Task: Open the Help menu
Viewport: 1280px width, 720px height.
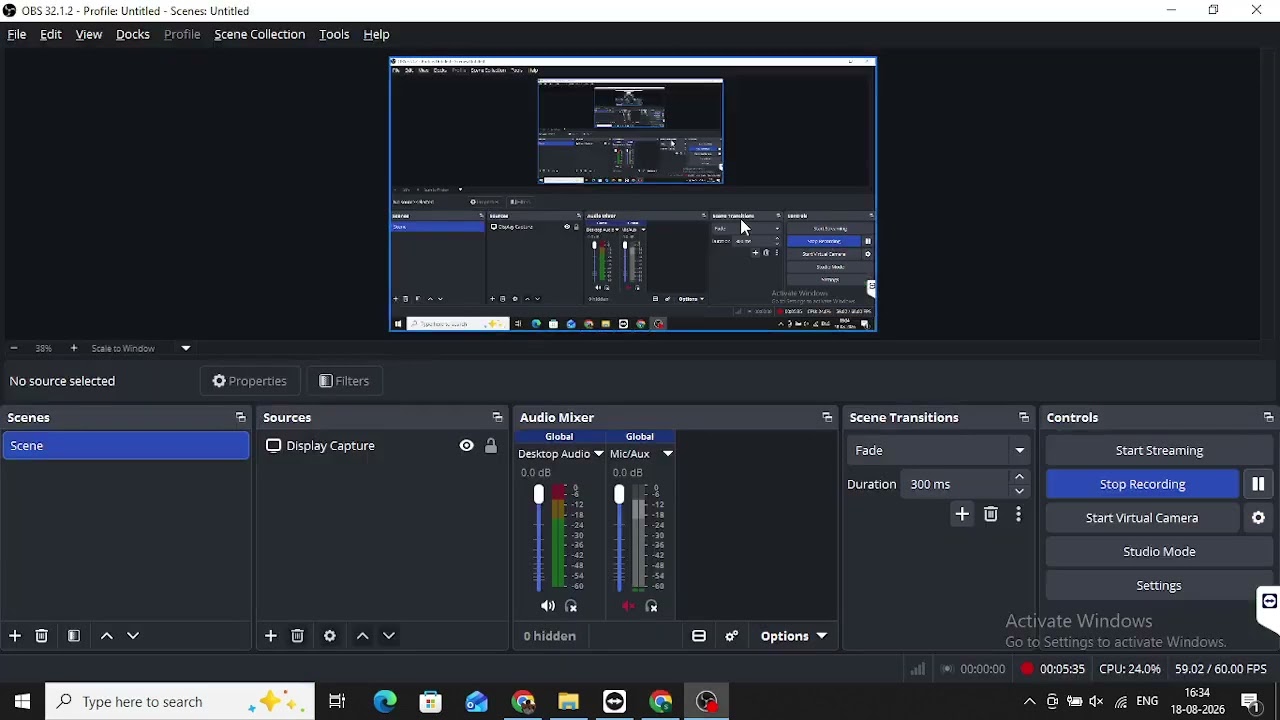Action: point(376,34)
